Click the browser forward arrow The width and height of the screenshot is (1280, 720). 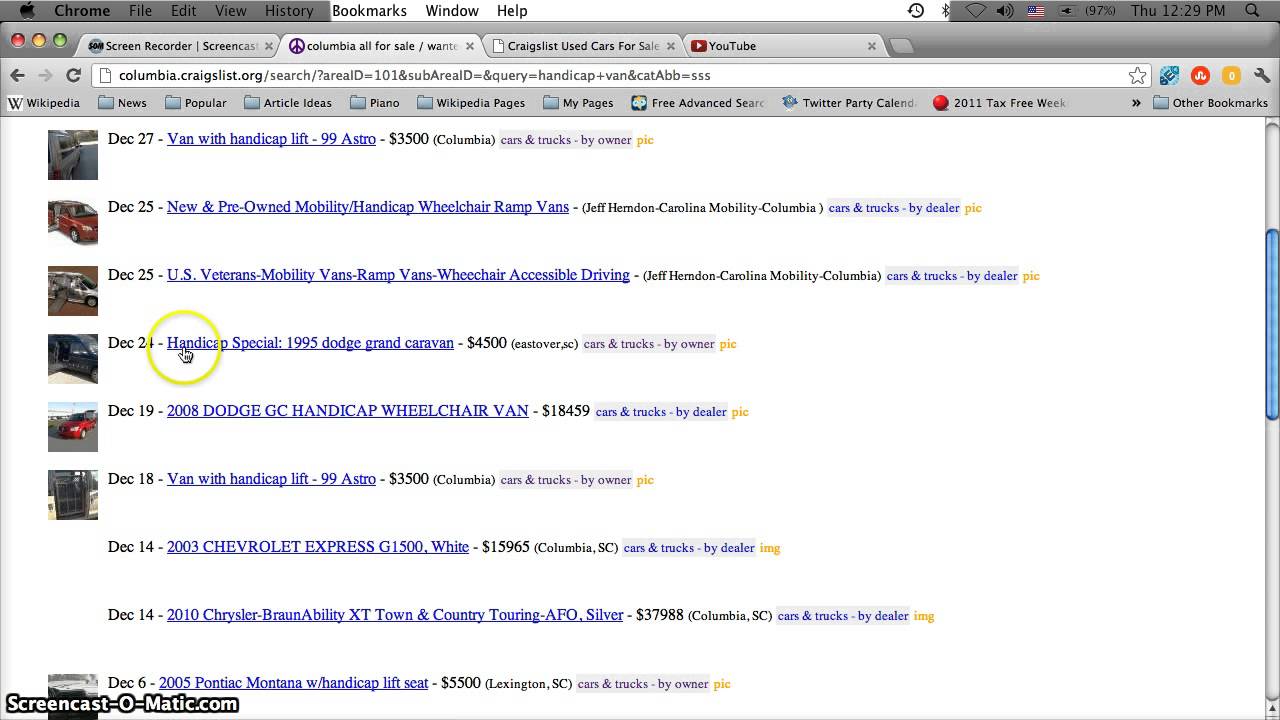tap(45, 75)
